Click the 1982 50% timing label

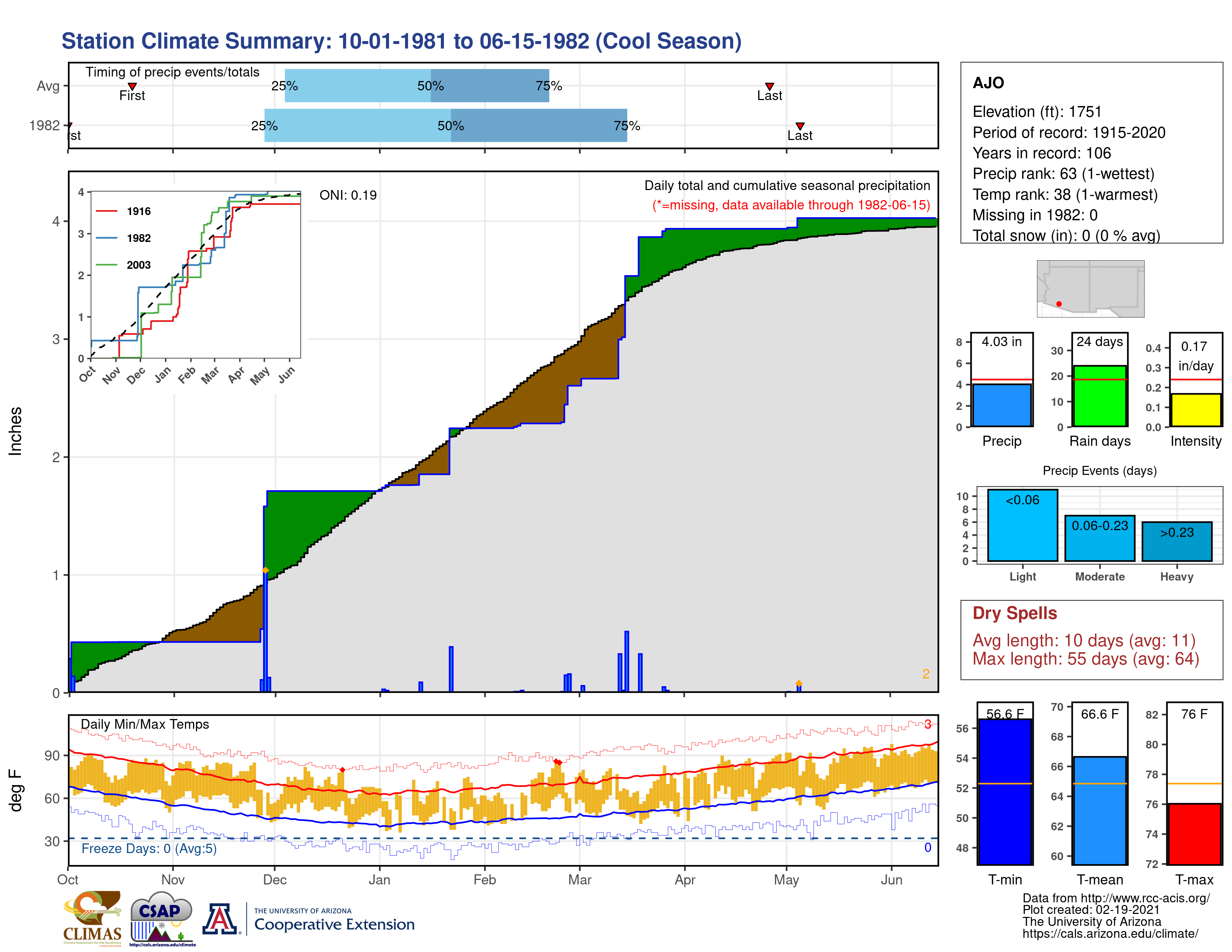pyautogui.click(x=451, y=126)
